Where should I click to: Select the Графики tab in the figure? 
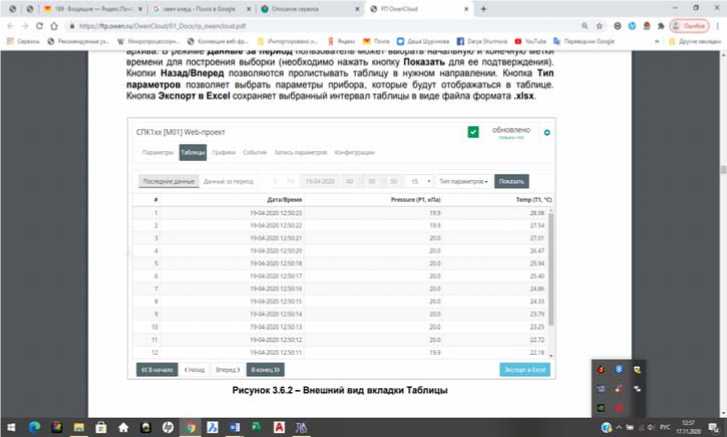pyautogui.click(x=224, y=152)
